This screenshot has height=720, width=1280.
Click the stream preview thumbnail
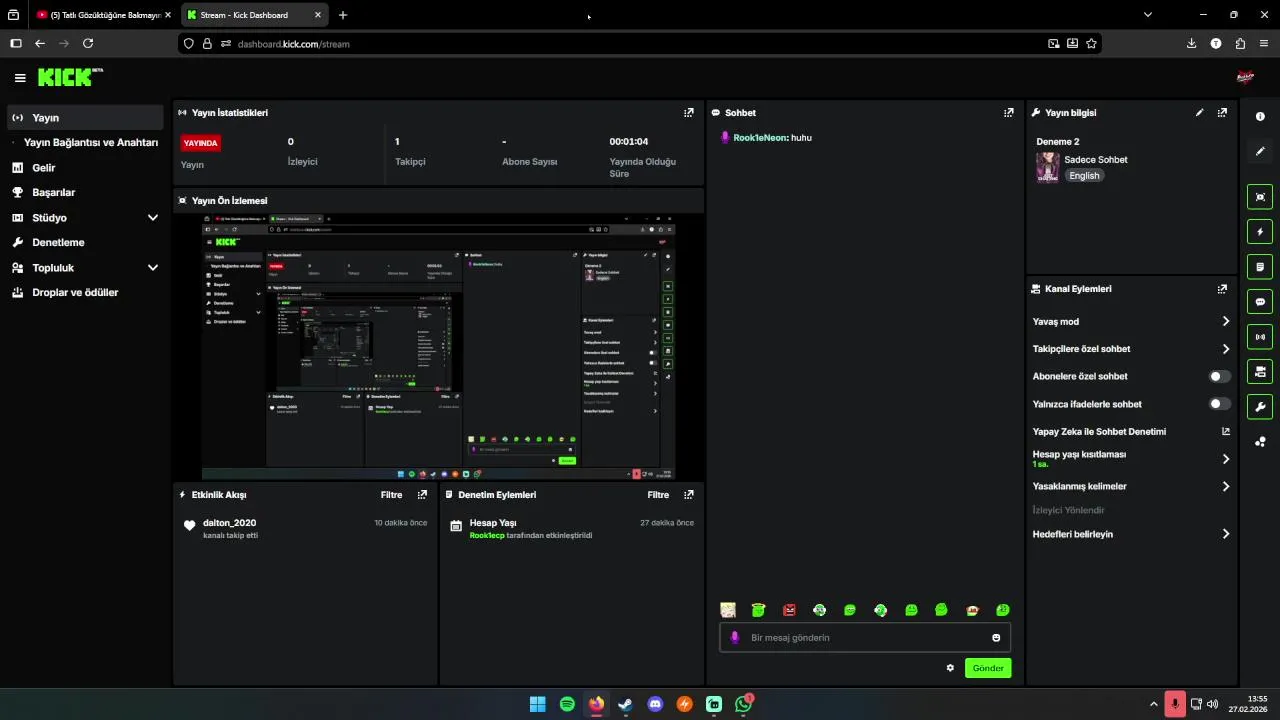(439, 346)
